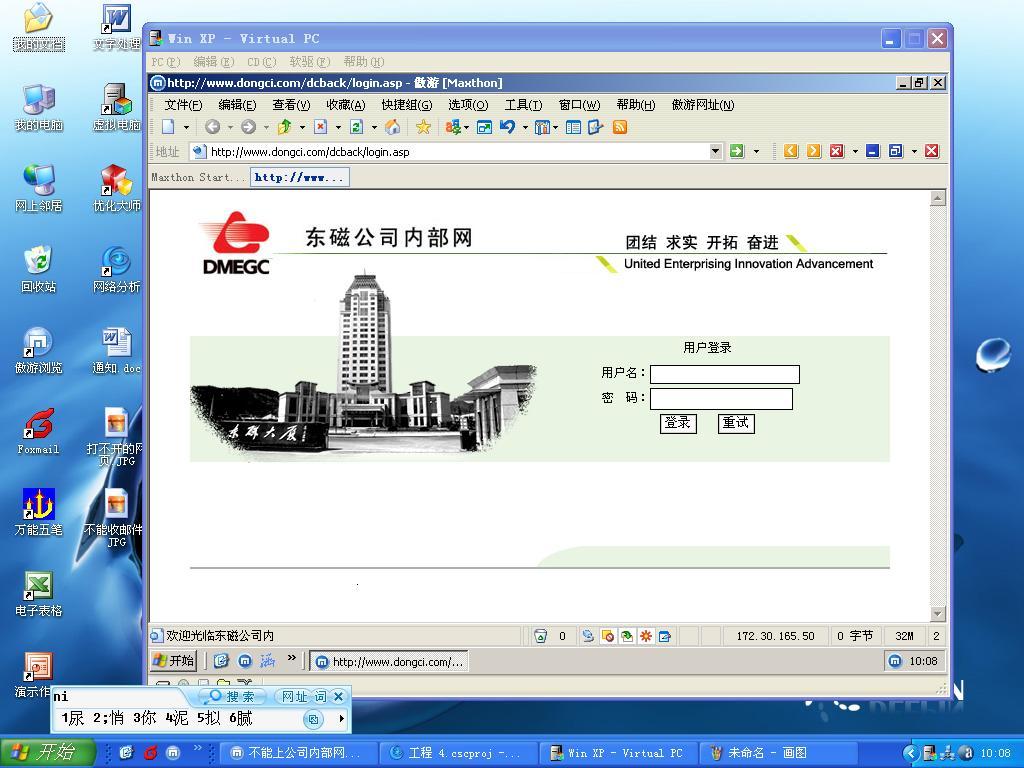Open the 文件(F) menu in Maxthon
This screenshot has height=768, width=1024.
click(x=183, y=104)
